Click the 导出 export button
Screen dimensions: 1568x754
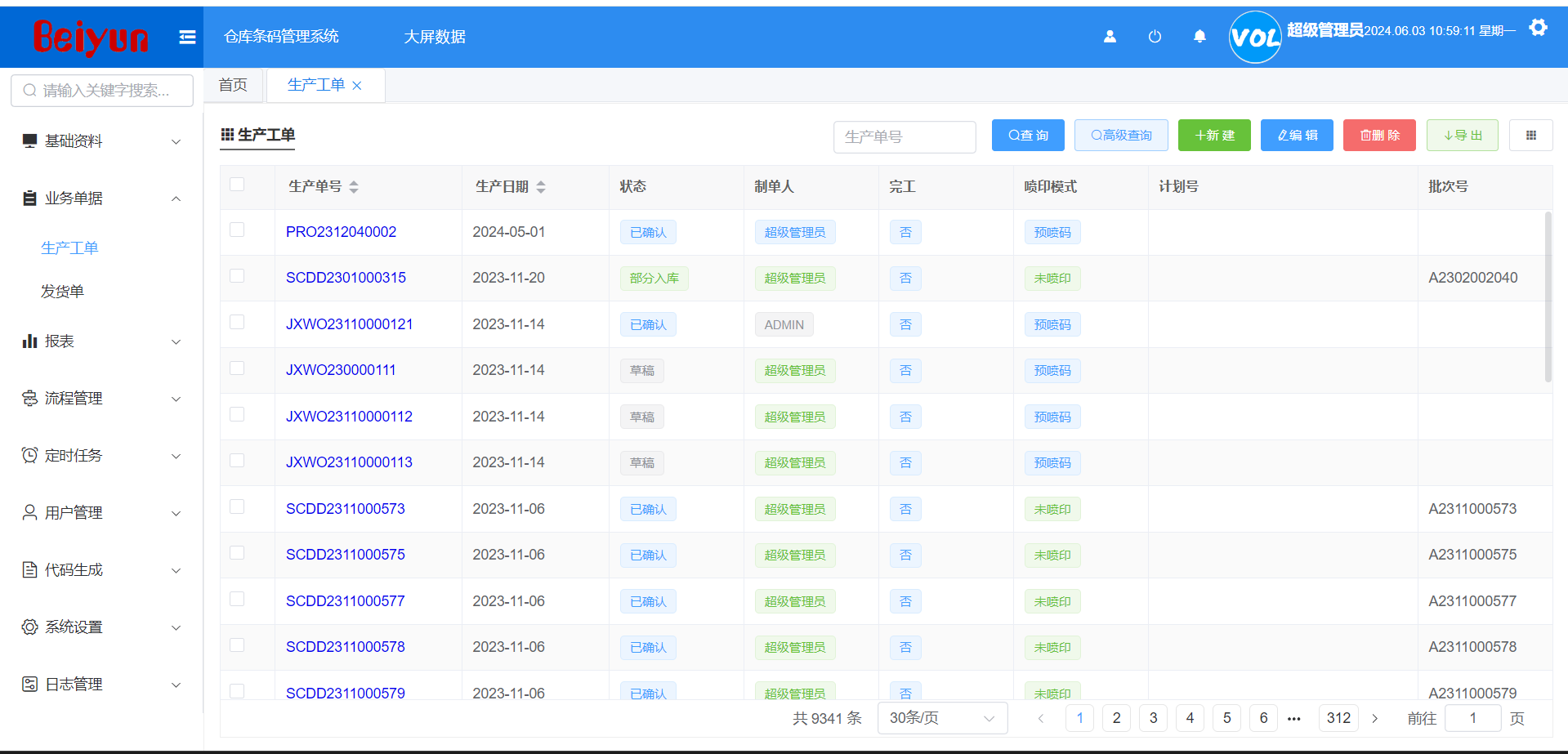click(1463, 136)
